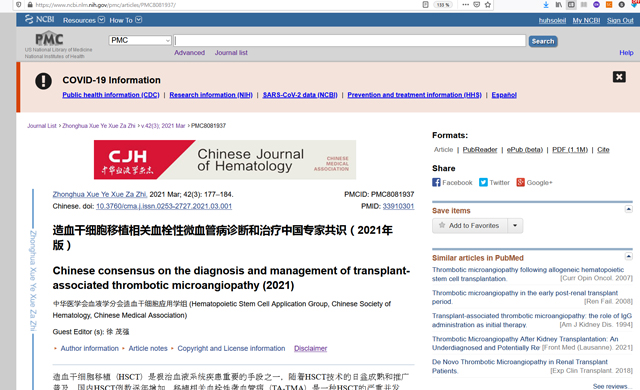
Task: Click the lock site security icon
Action: (30, 5)
